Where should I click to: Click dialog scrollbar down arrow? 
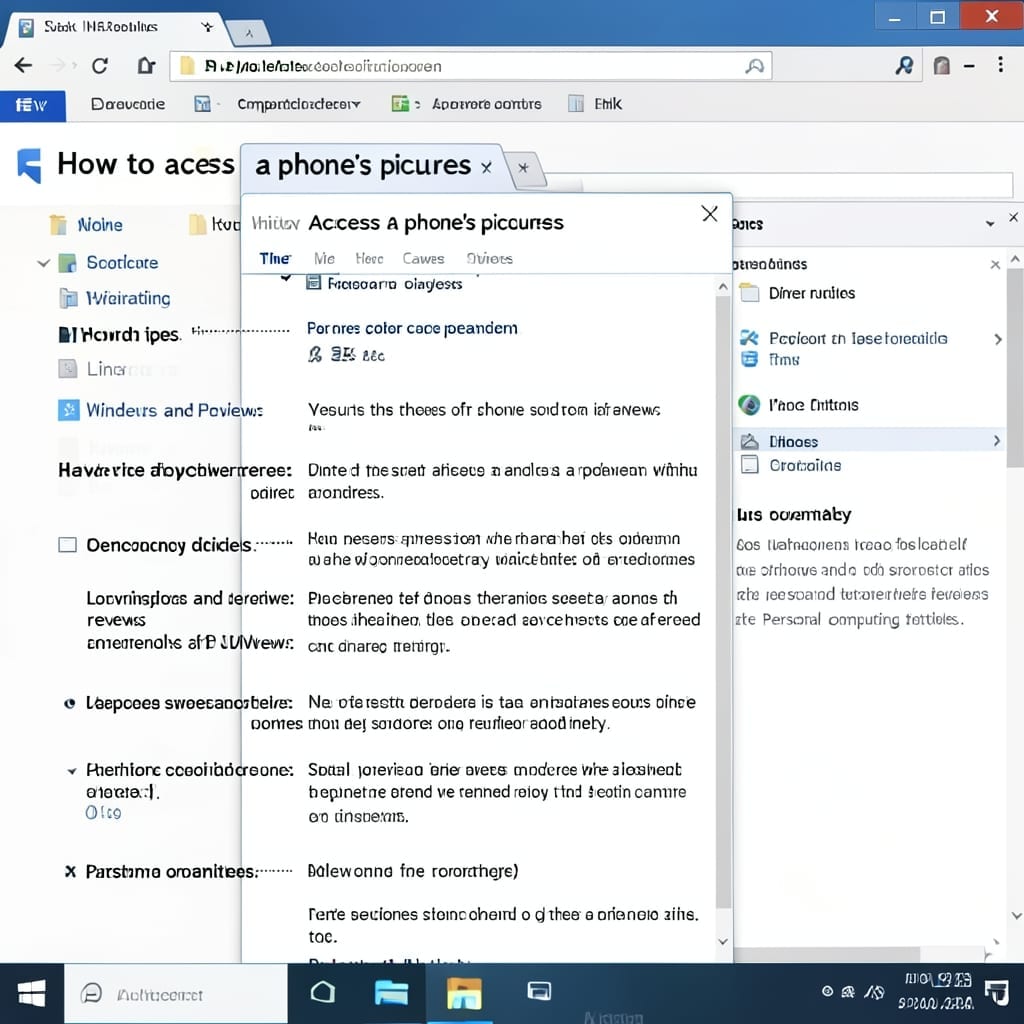click(x=722, y=941)
